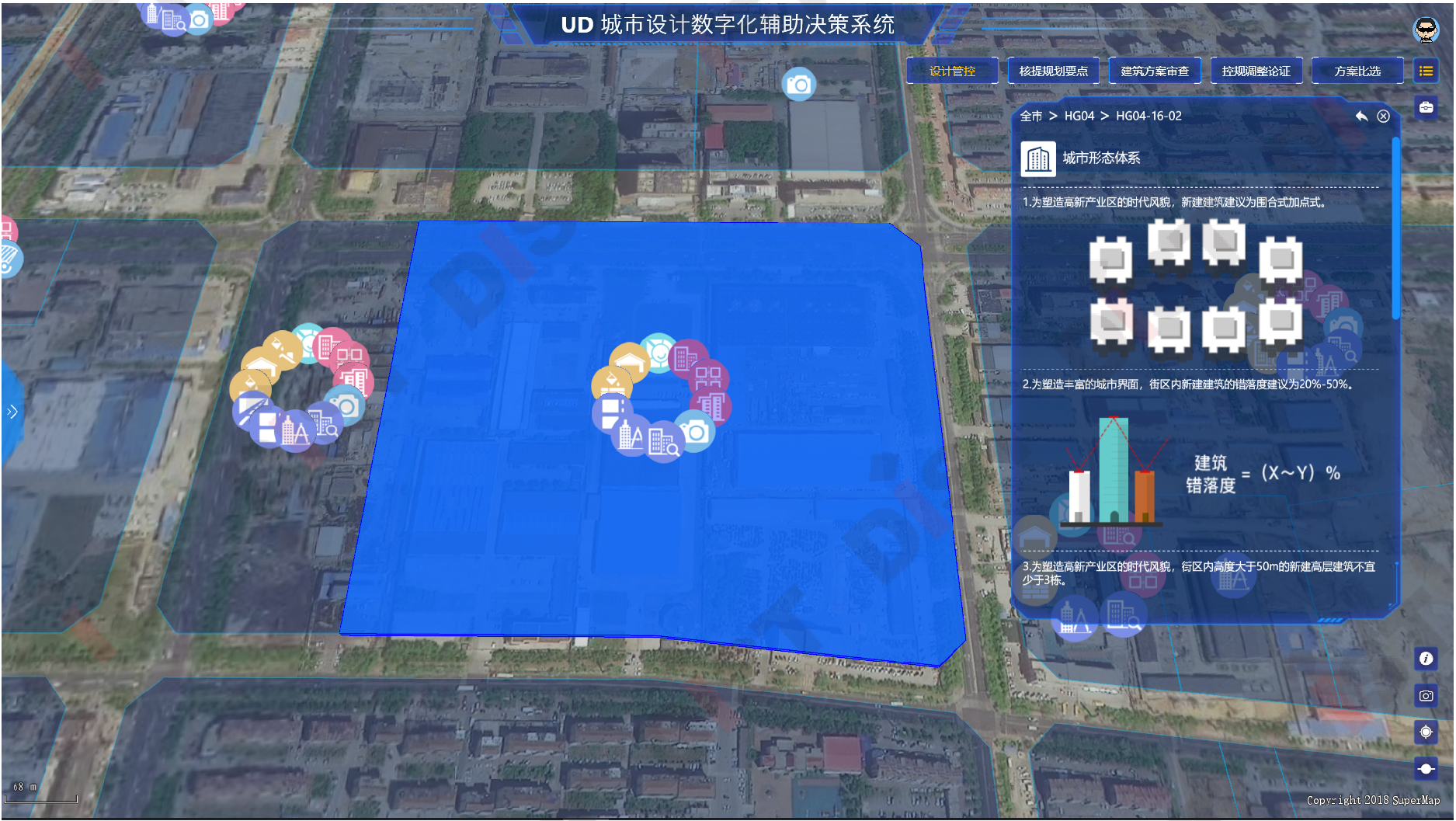Click the HG04 breadcrumb link
This screenshot has height=821, width=1456.
[1079, 116]
